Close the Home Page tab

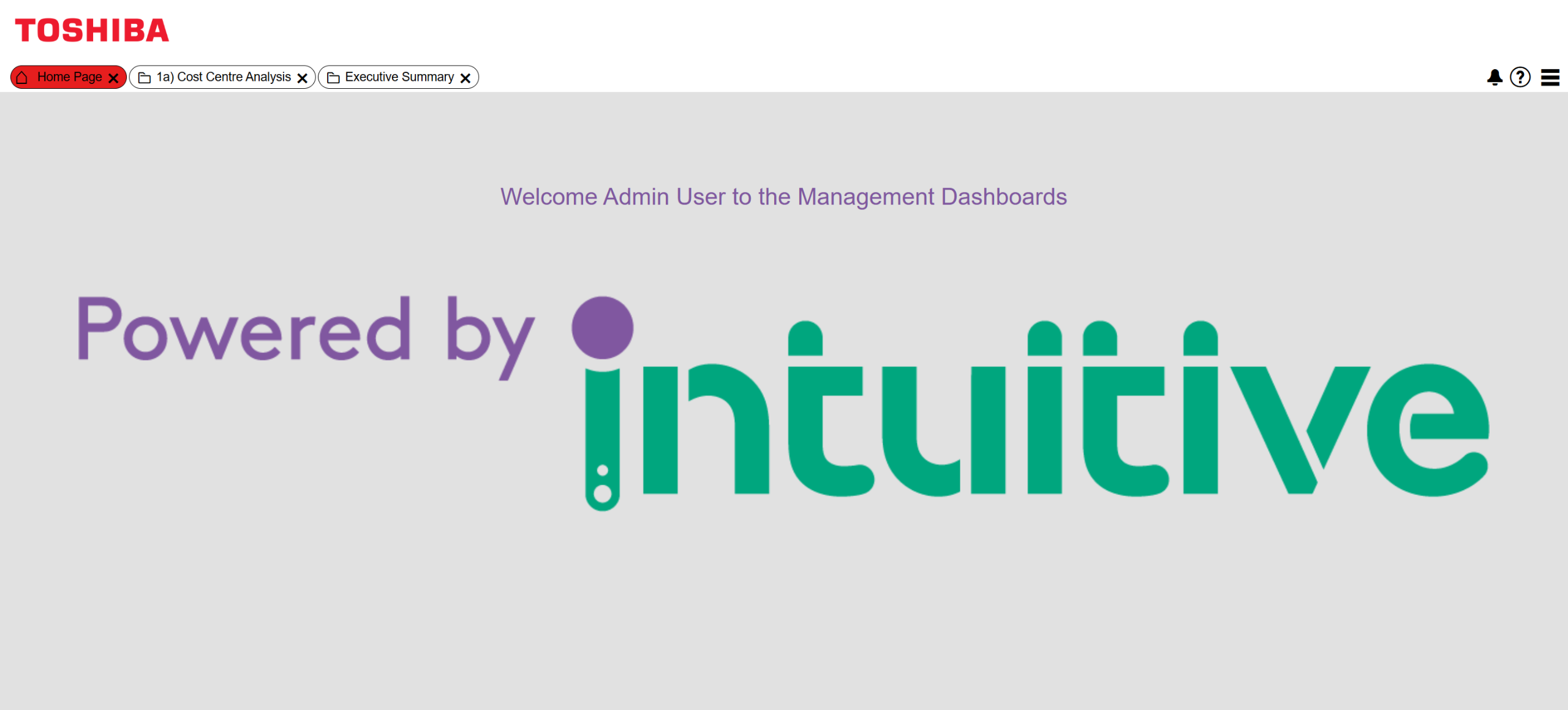113,78
